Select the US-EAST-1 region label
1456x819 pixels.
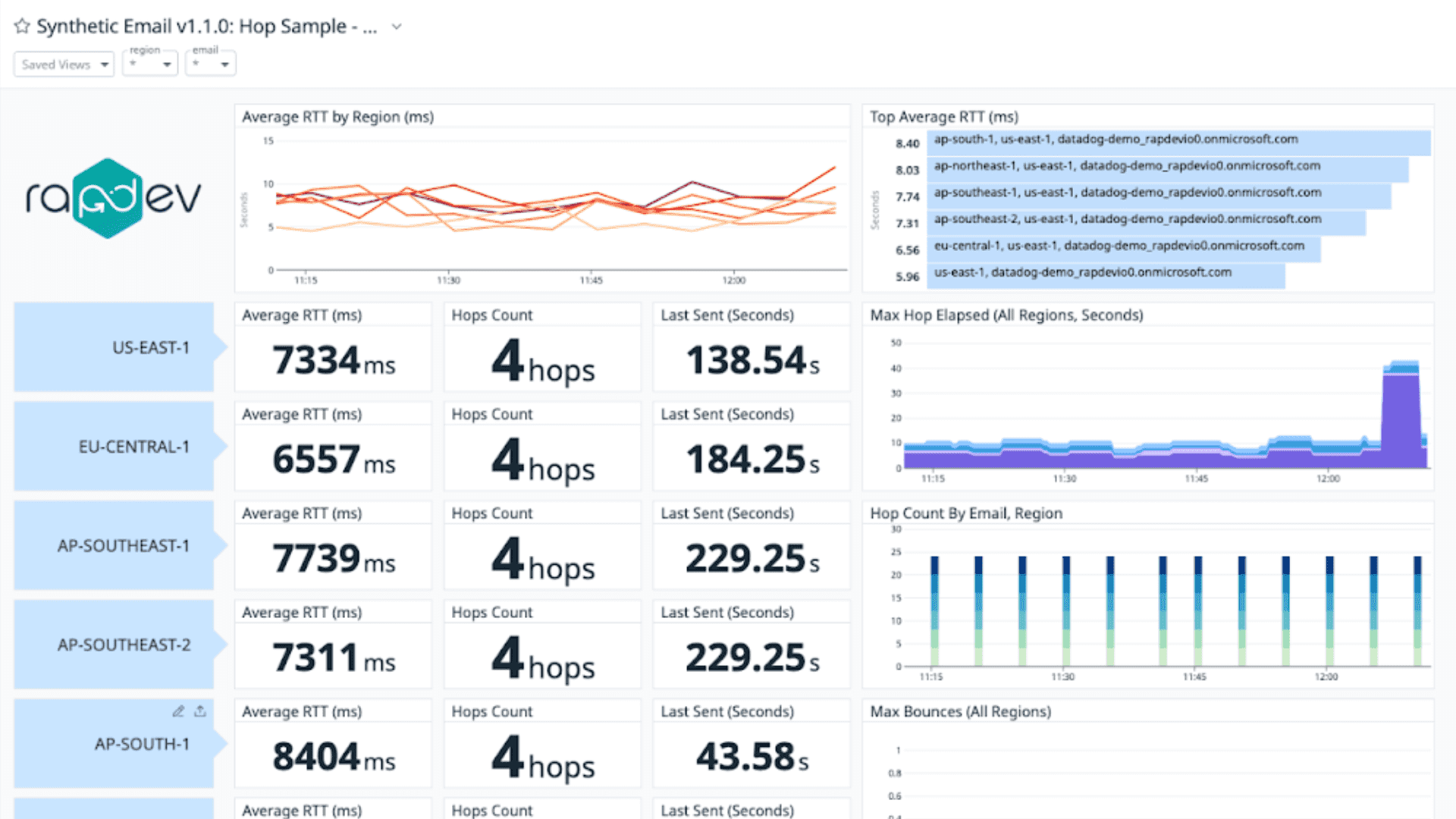(151, 347)
